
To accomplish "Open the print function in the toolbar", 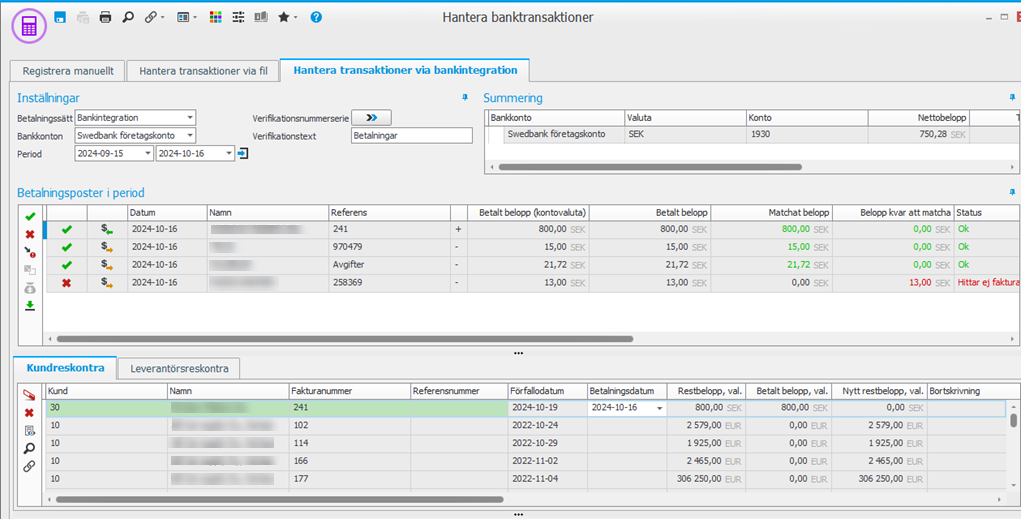I will [x=105, y=18].
